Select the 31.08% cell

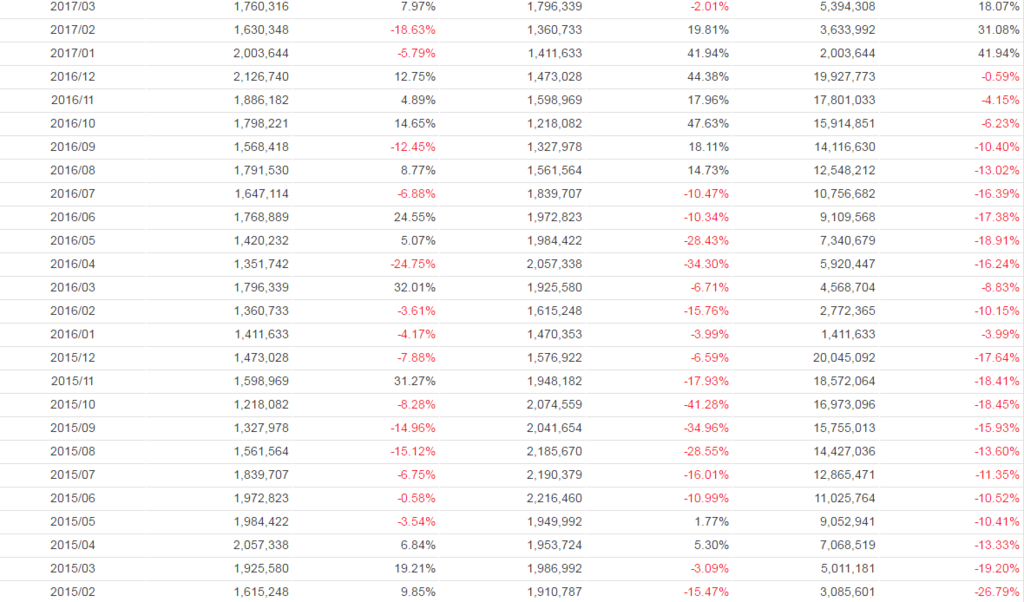[999, 30]
